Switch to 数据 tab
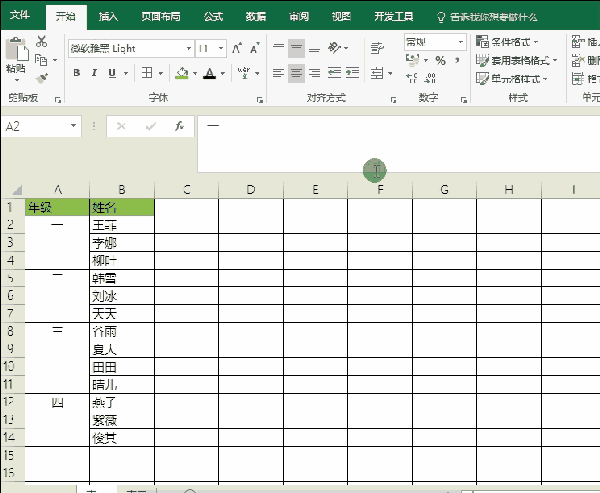600x493 pixels. pos(256,16)
